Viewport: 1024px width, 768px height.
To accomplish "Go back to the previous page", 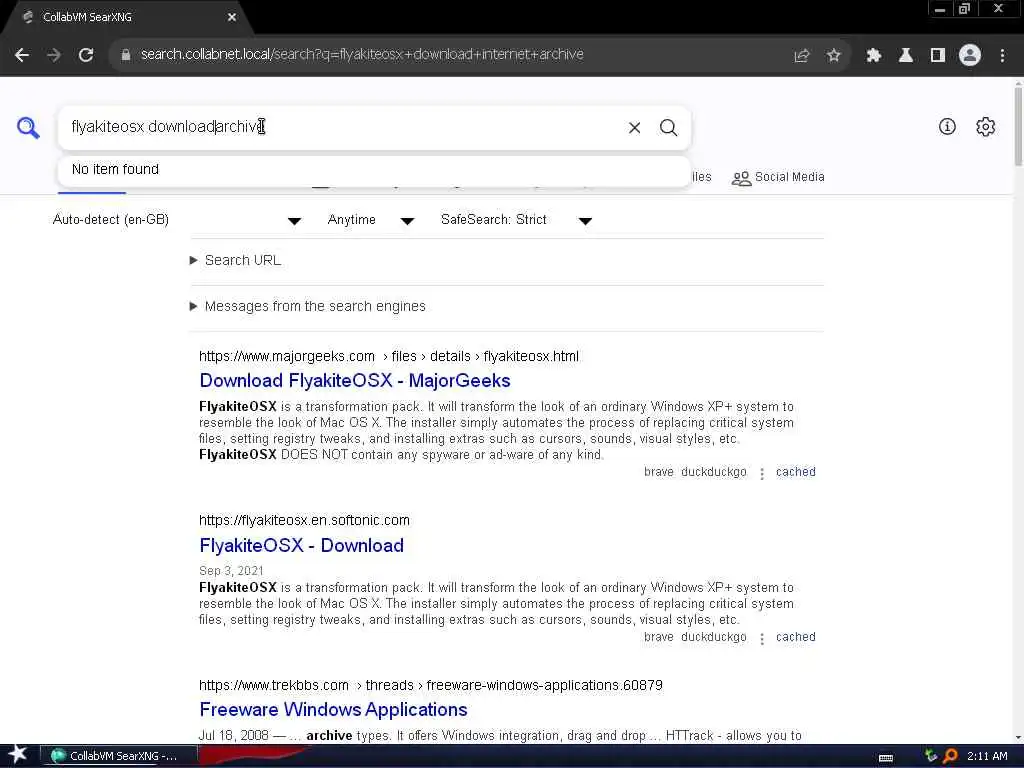I will pos(22,55).
